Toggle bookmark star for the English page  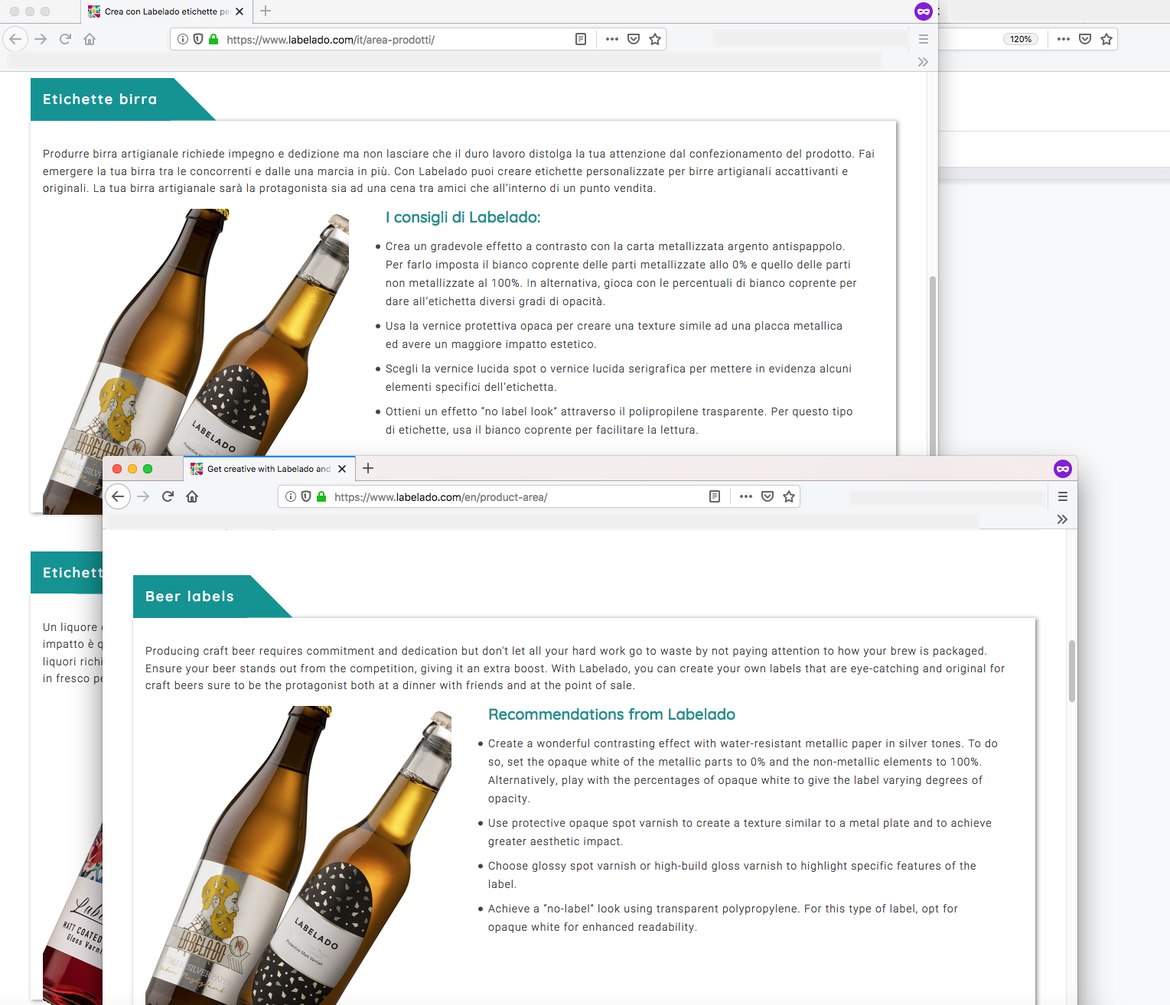(789, 497)
